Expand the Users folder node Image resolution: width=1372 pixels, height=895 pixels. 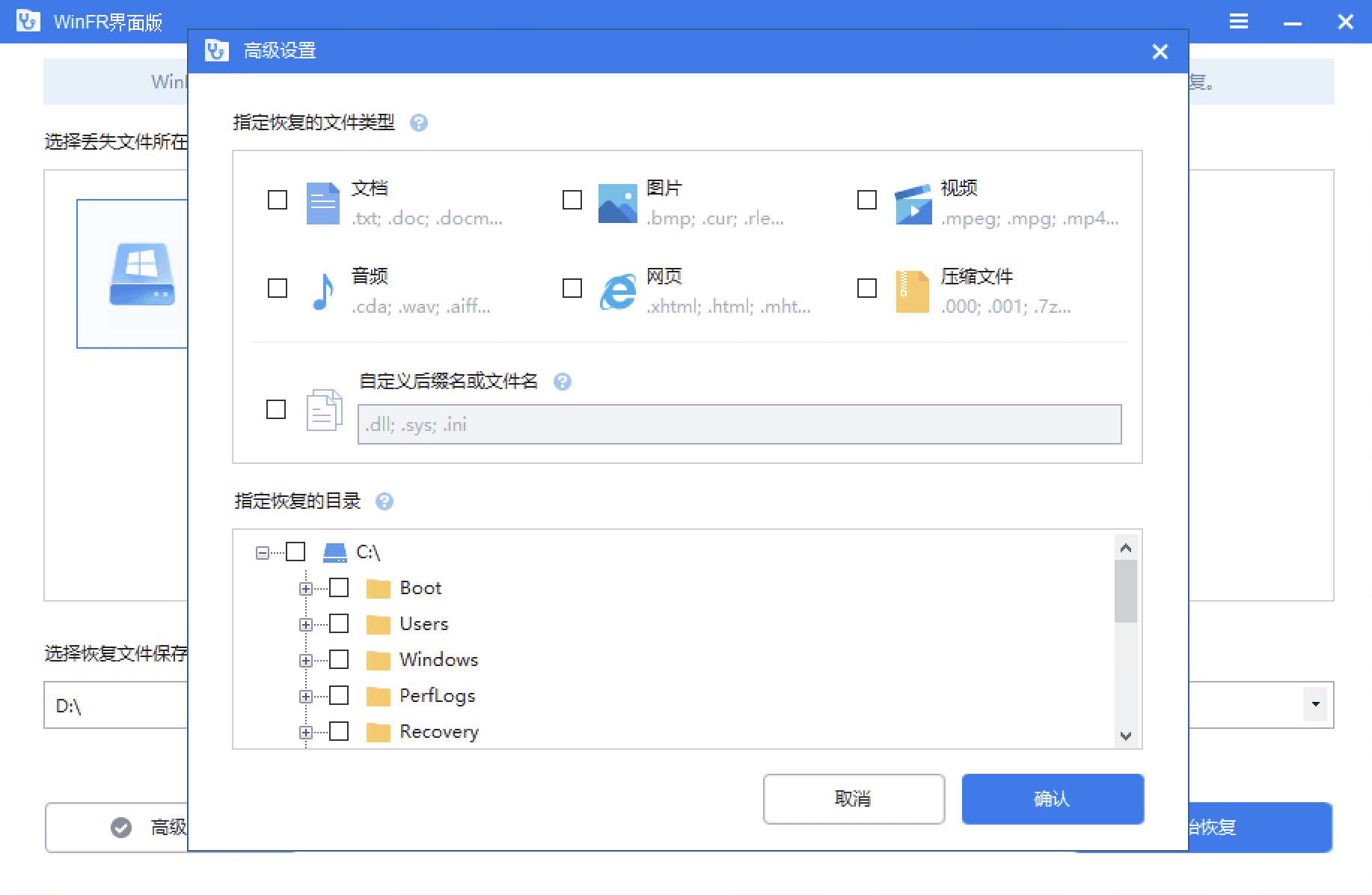pyautogui.click(x=305, y=623)
